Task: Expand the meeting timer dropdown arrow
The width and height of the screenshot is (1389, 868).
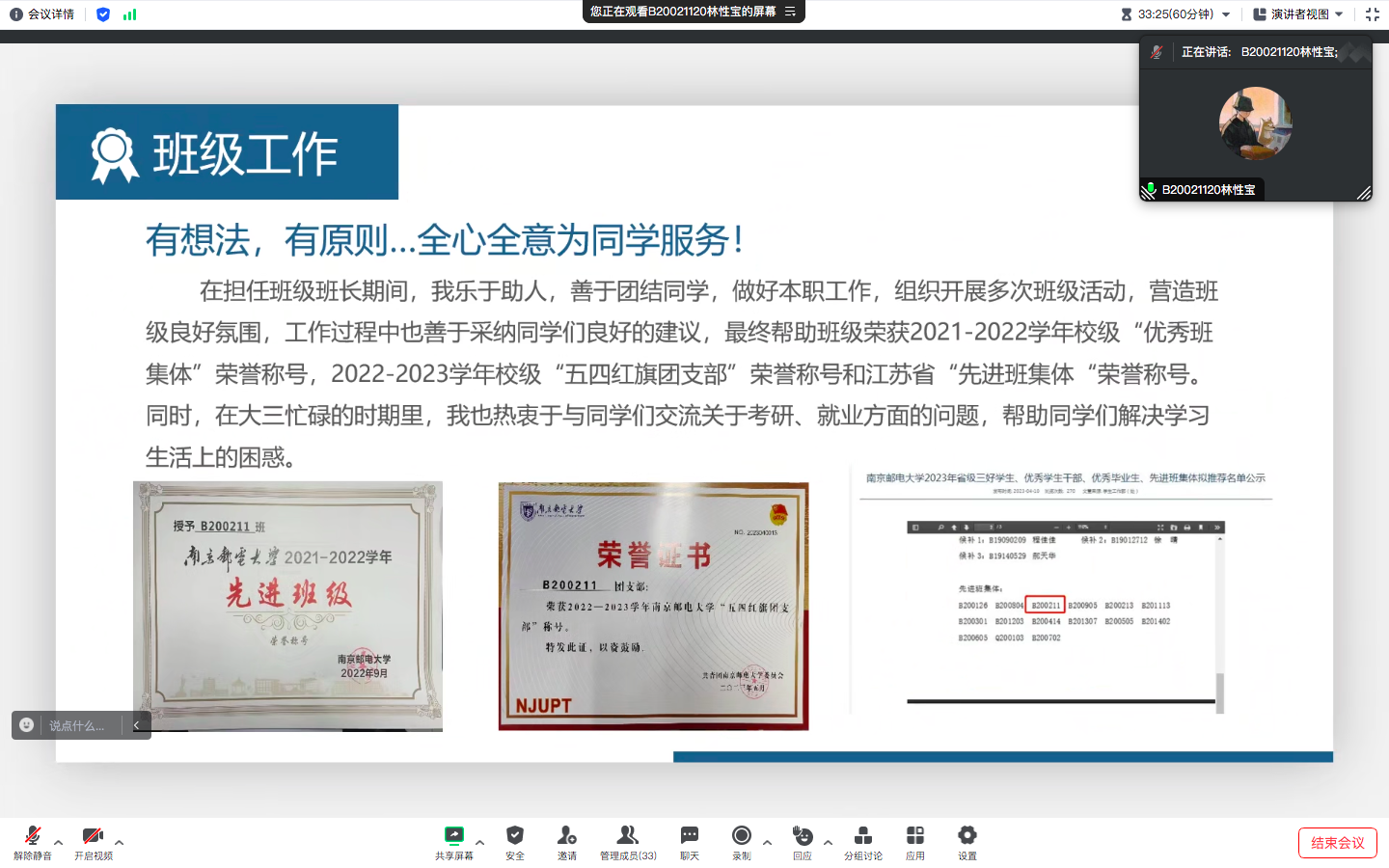Action: 1226,14
